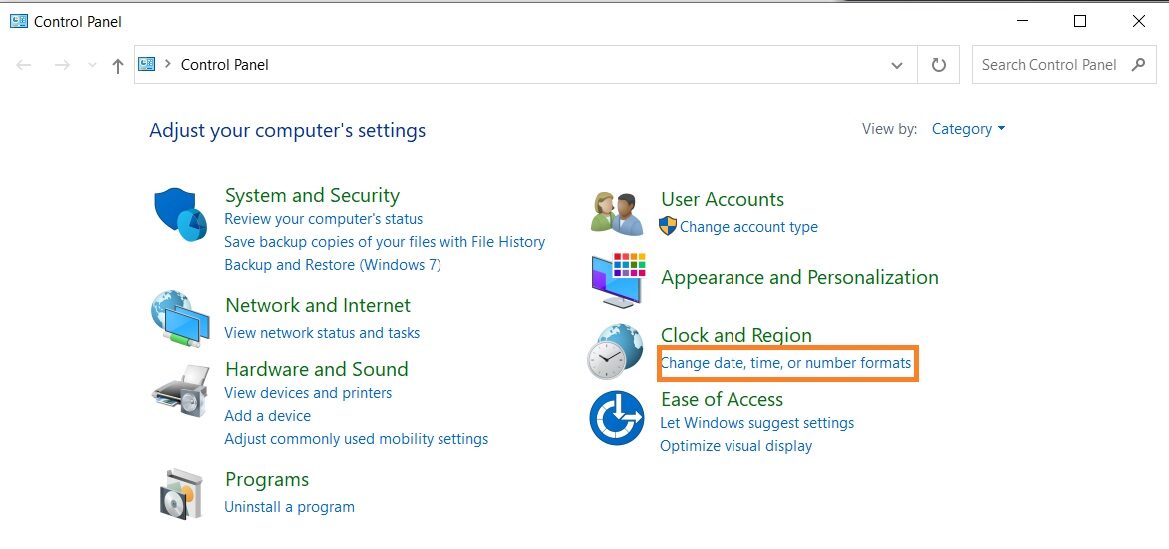Open Change account type link
The height and width of the screenshot is (549, 1169).
click(x=749, y=227)
